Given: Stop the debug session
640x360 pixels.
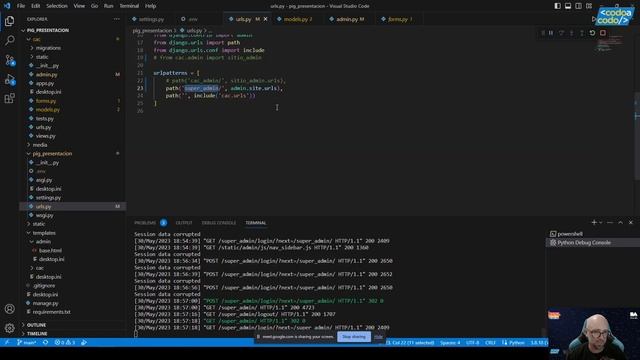Looking at the screenshot, I should (603, 33).
